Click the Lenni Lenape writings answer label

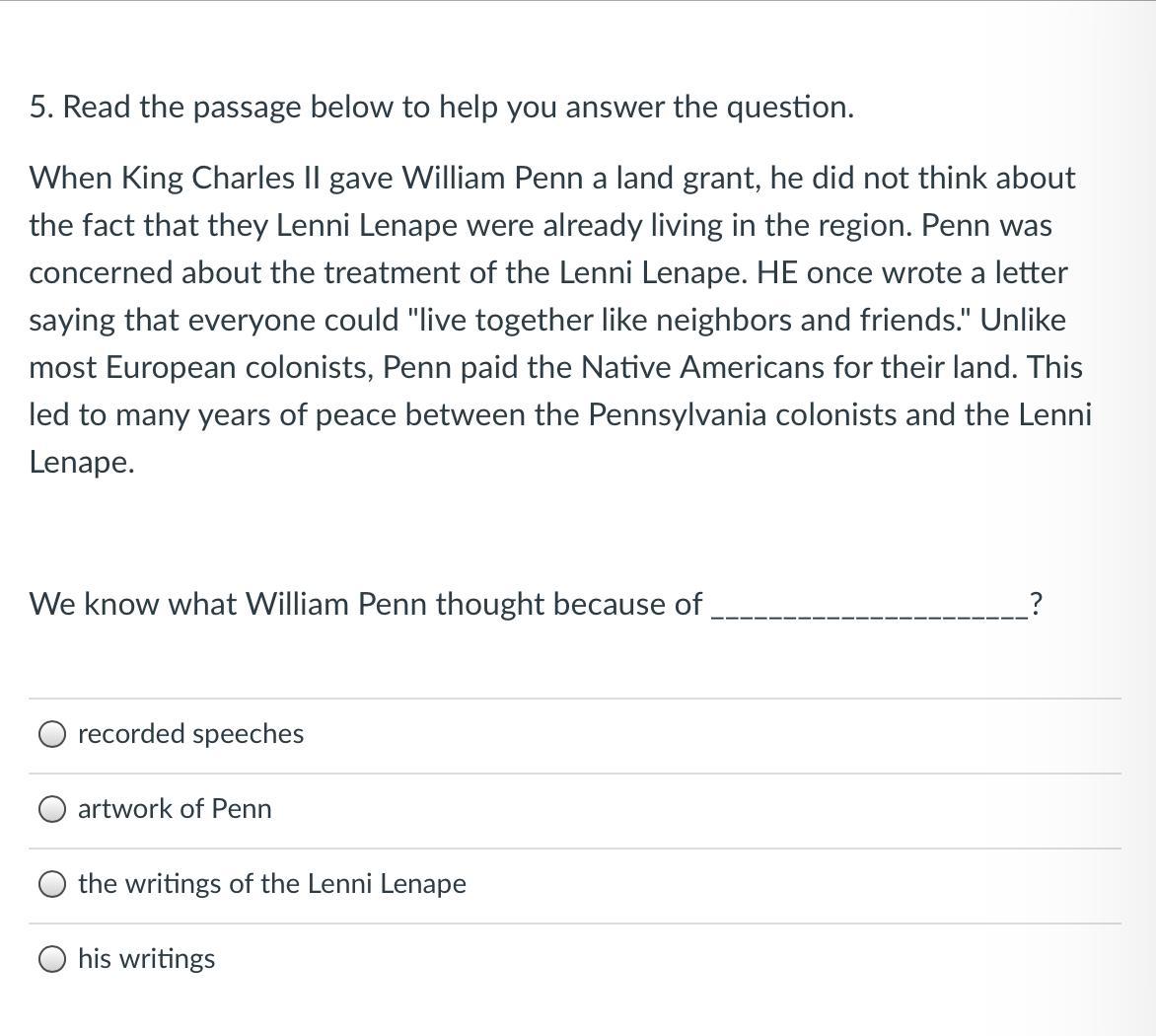tap(272, 884)
